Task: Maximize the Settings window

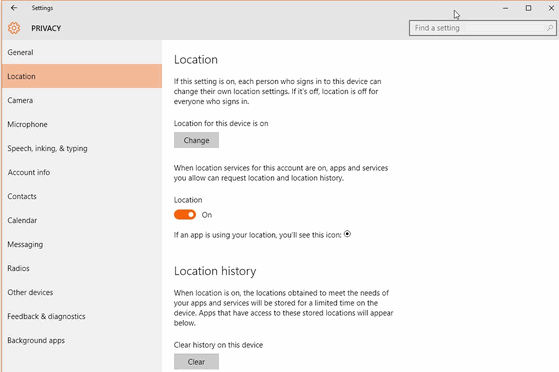Action: tap(528, 8)
